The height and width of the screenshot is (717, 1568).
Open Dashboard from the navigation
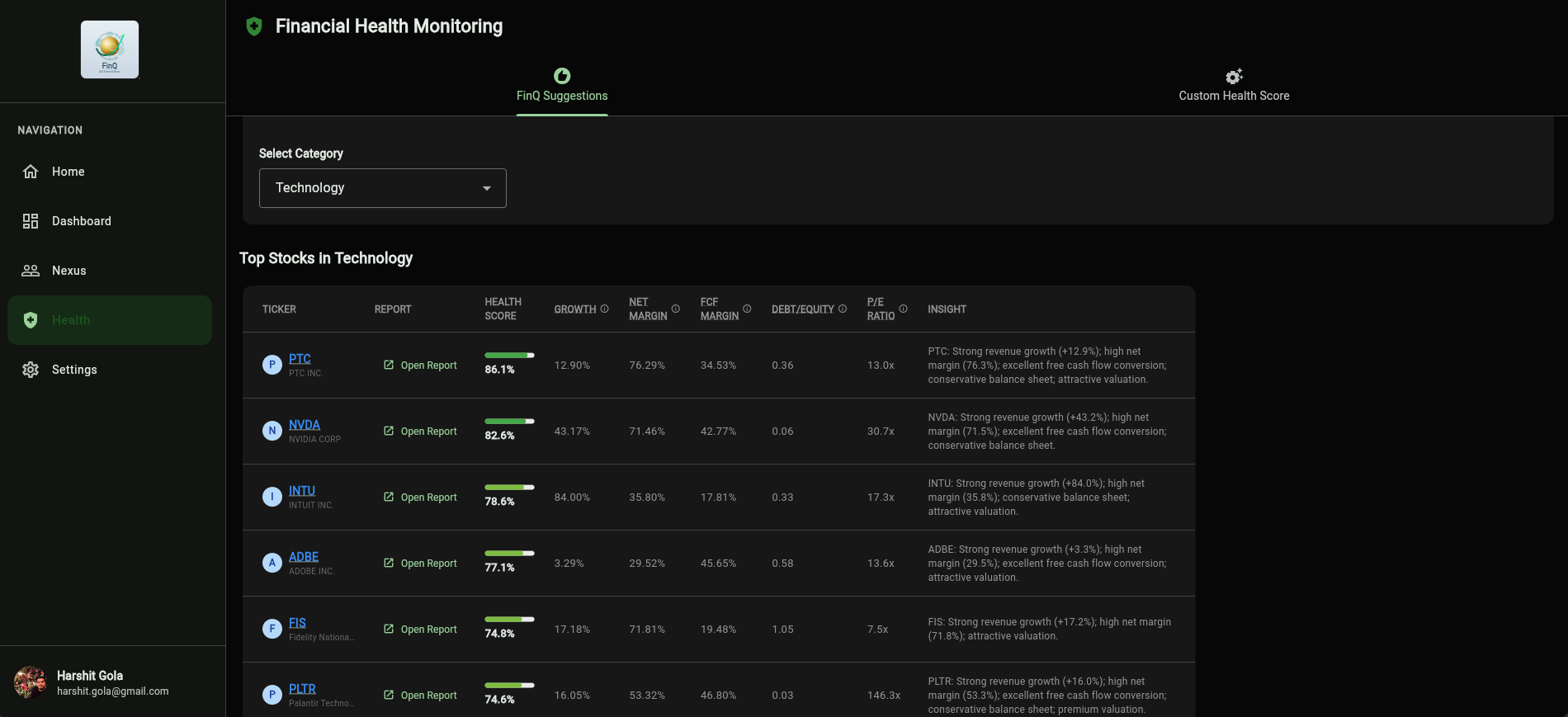110,221
